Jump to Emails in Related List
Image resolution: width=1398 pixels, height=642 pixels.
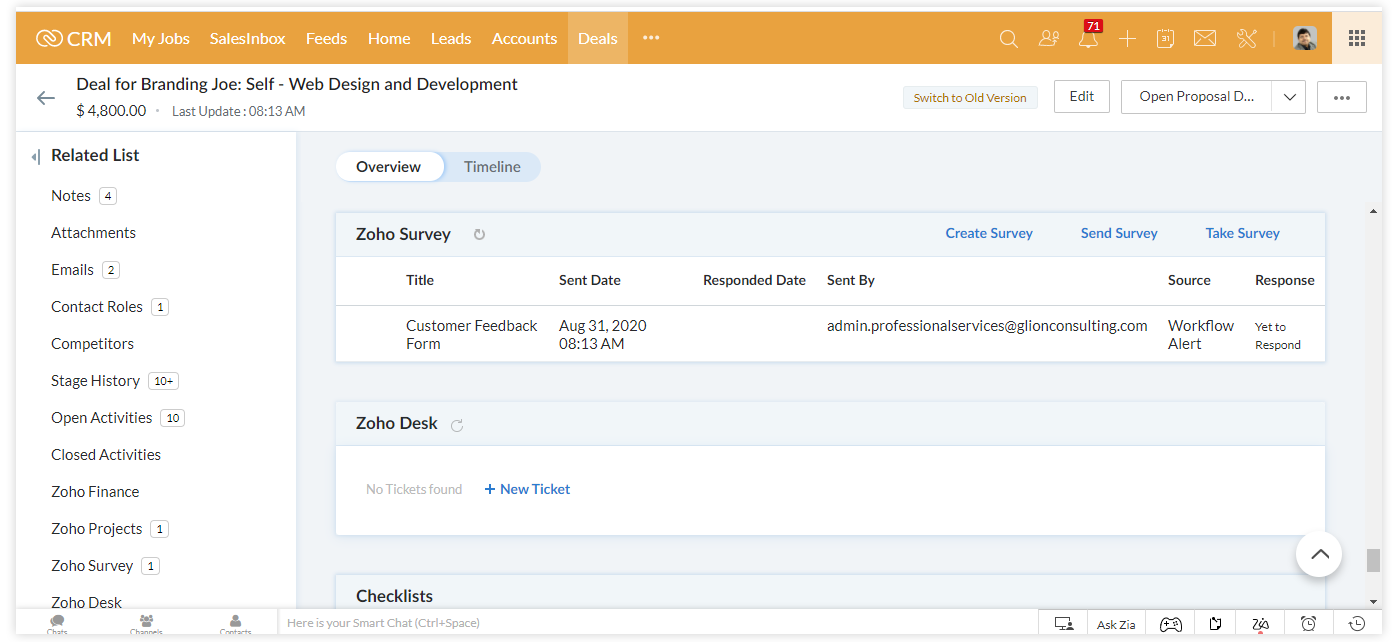click(x=72, y=270)
